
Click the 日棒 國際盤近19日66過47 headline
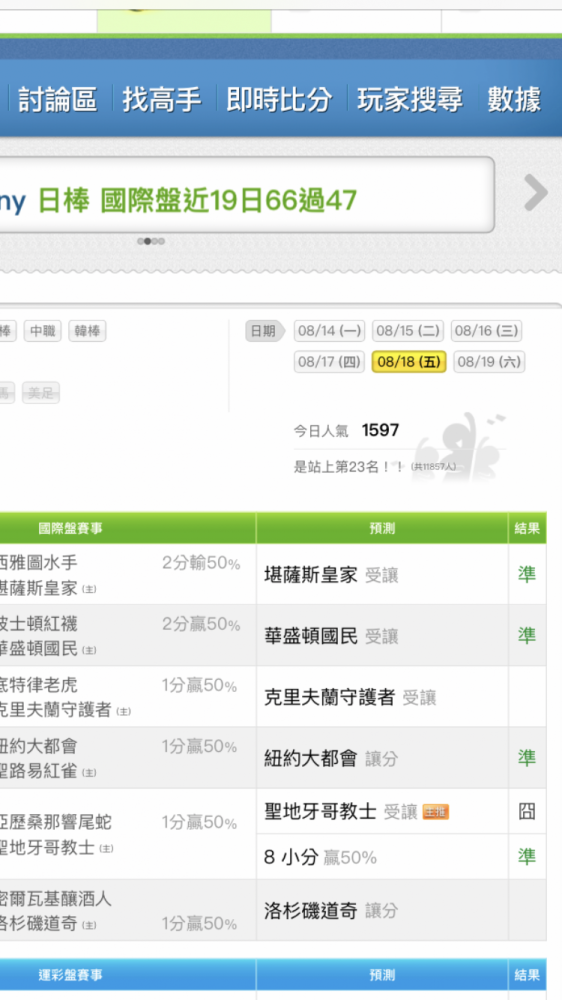[197, 202]
